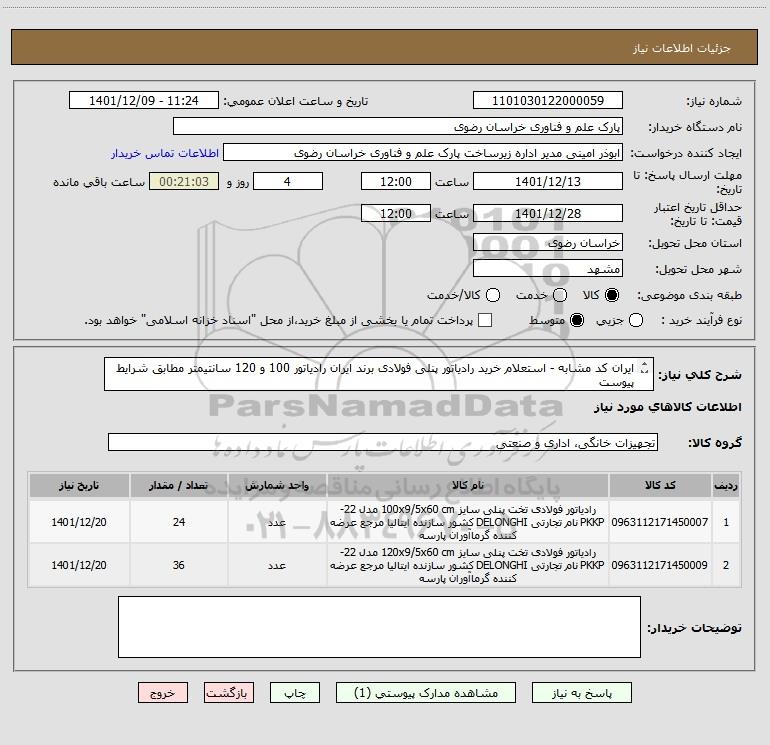
Task: Open مشاهده مدارک پیوستی (1) button
Action: click(426, 693)
